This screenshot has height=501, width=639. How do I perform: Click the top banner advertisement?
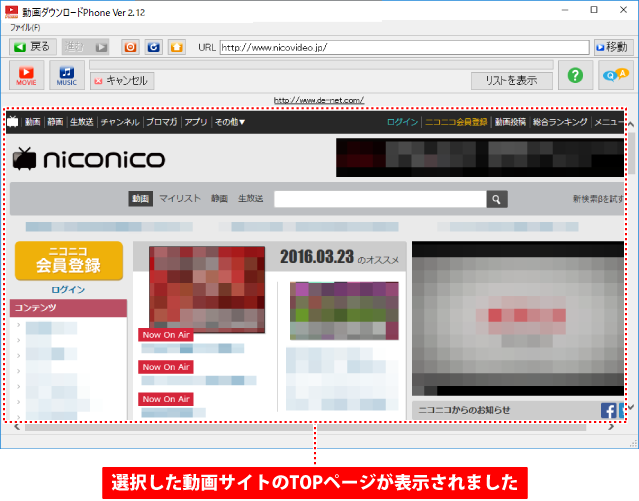tap(480, 157)
